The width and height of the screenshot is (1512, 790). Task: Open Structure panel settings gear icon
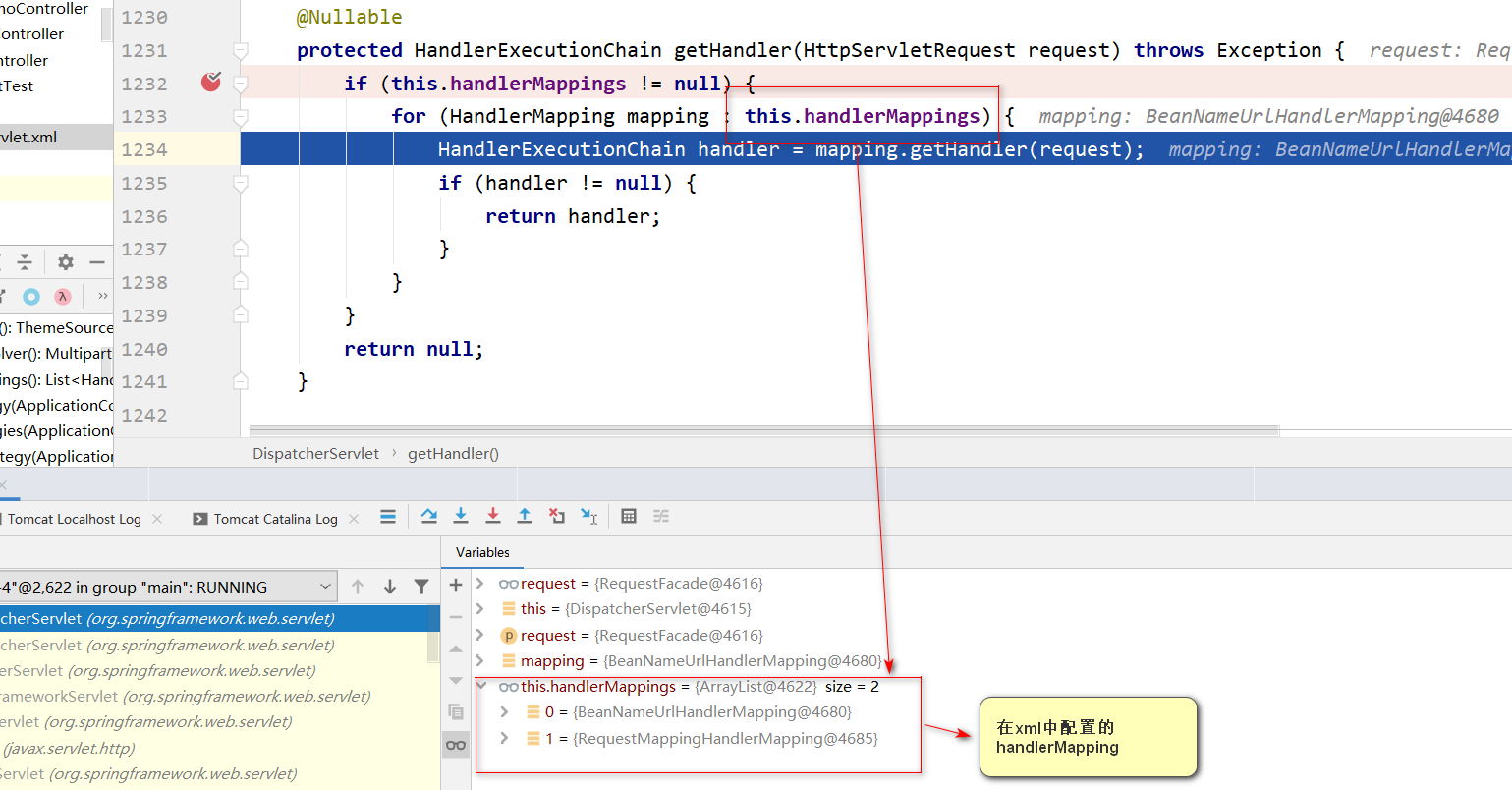[66, 262]
